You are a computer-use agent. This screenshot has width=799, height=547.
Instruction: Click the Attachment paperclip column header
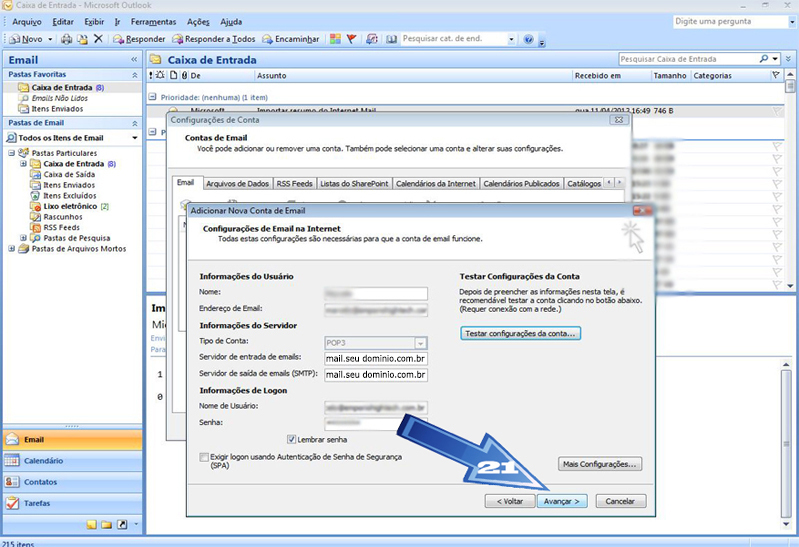tap(184, 75)
